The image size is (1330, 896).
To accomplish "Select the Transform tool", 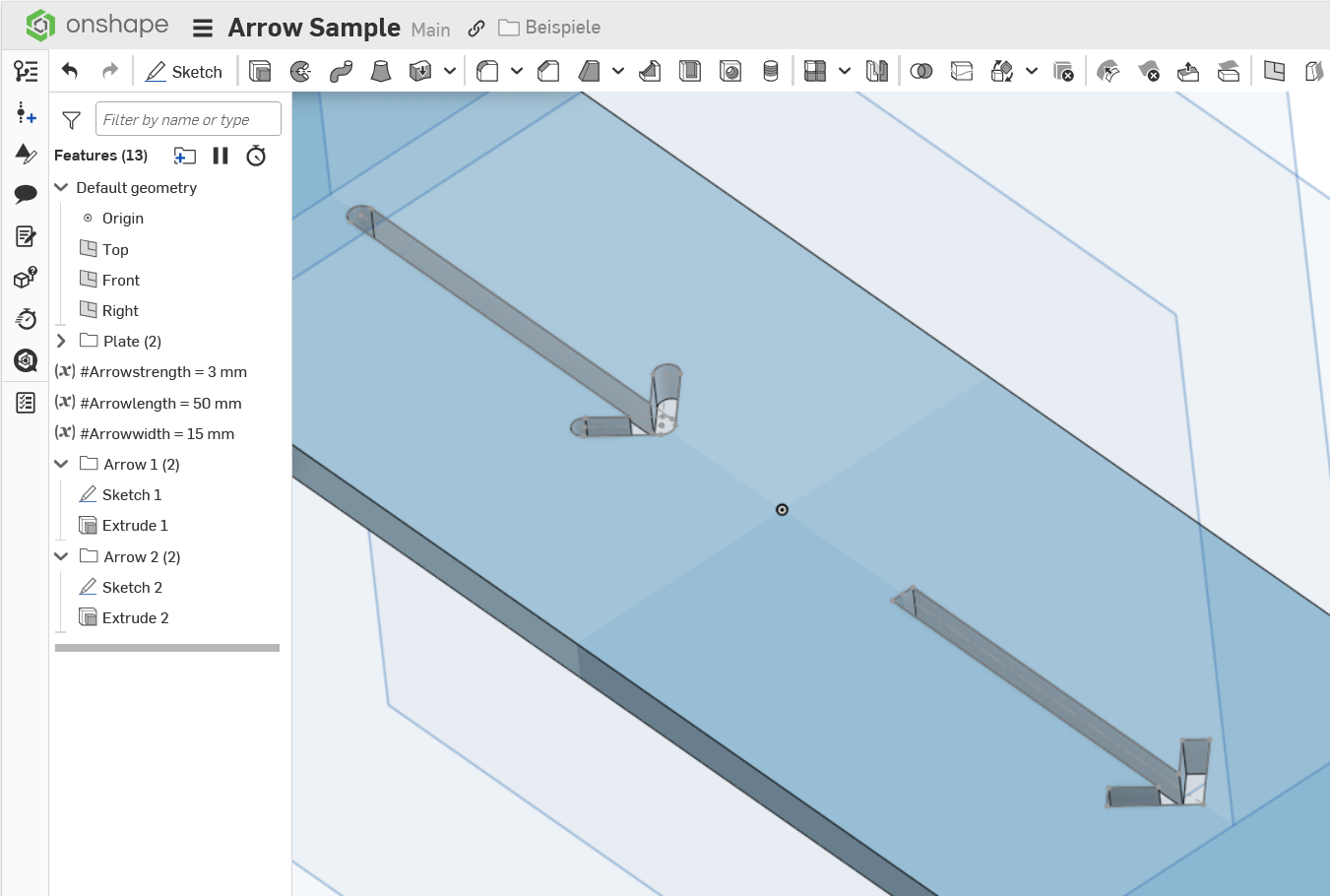I will click(x=1002, y=71).
